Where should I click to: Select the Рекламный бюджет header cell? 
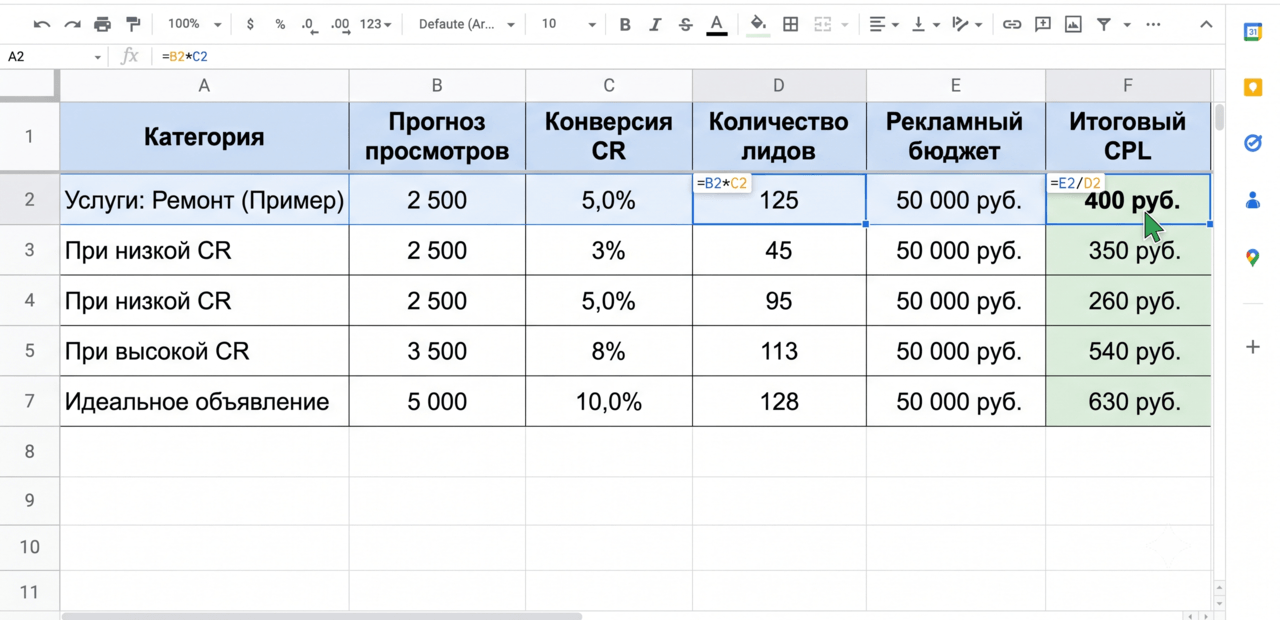[956, 137]
